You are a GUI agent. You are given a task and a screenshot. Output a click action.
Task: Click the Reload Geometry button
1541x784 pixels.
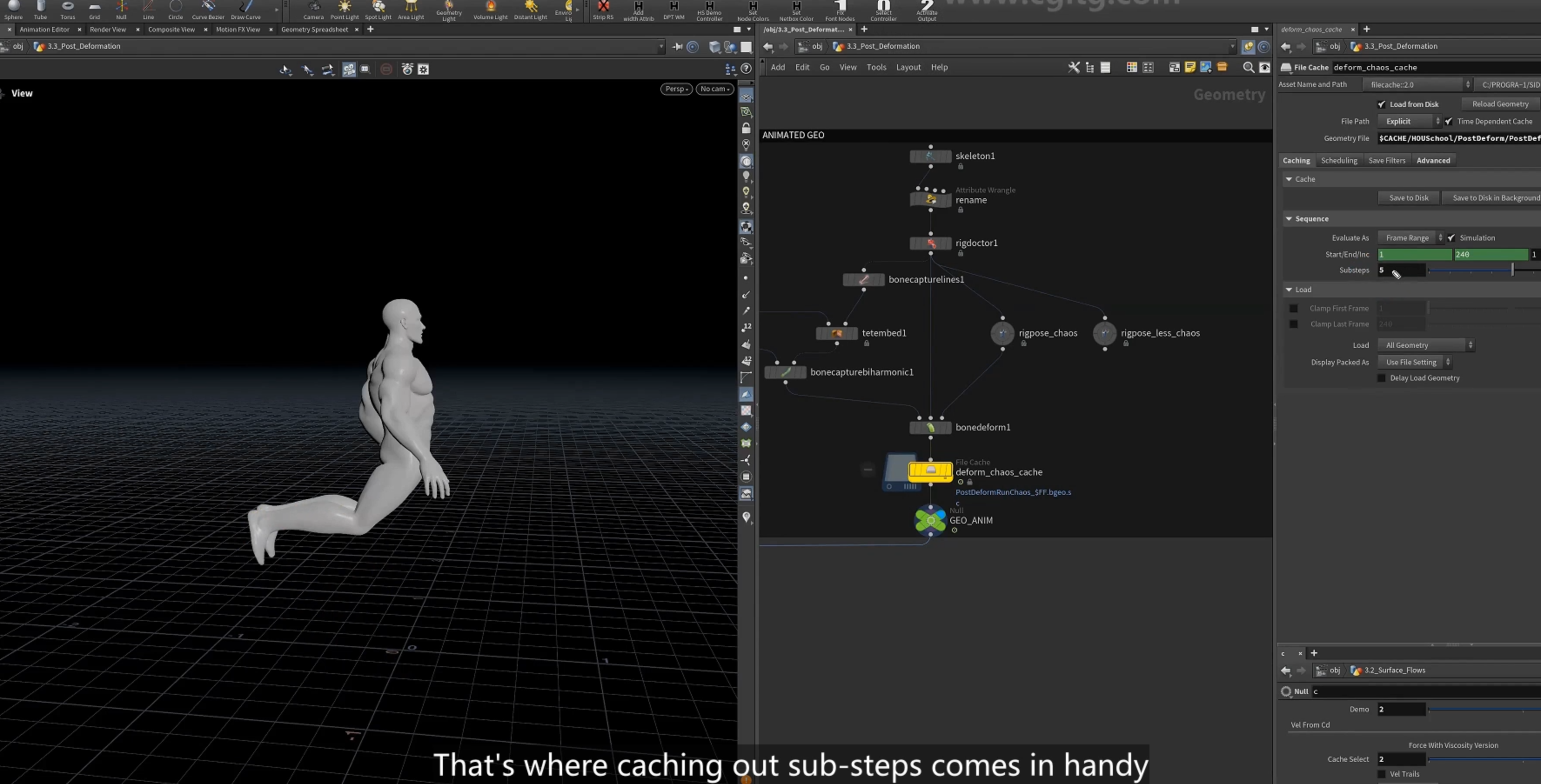pos(1500,104)
